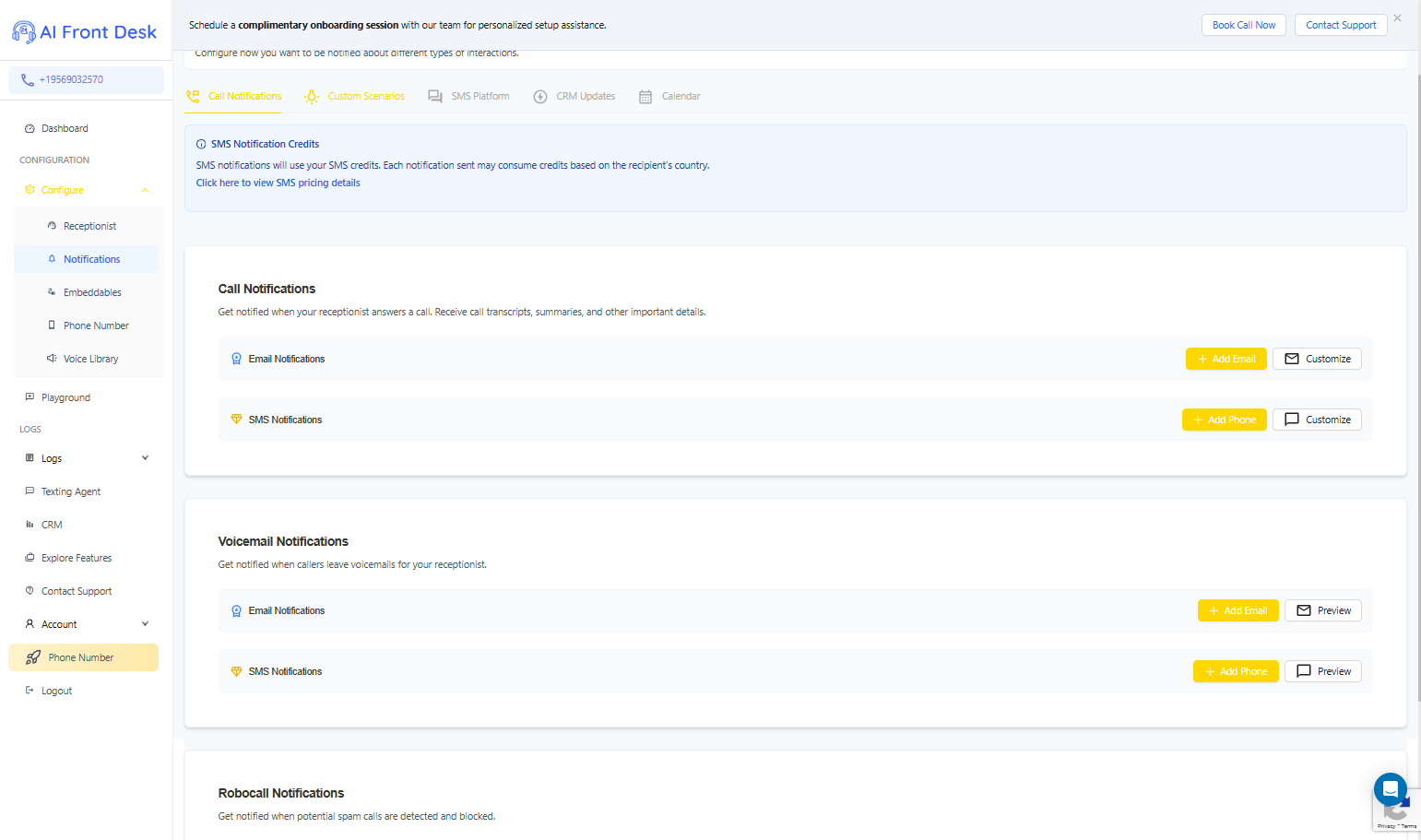Click the rocket icon on Phone Number button
The image size is (1421, 840).
[33, 657]
